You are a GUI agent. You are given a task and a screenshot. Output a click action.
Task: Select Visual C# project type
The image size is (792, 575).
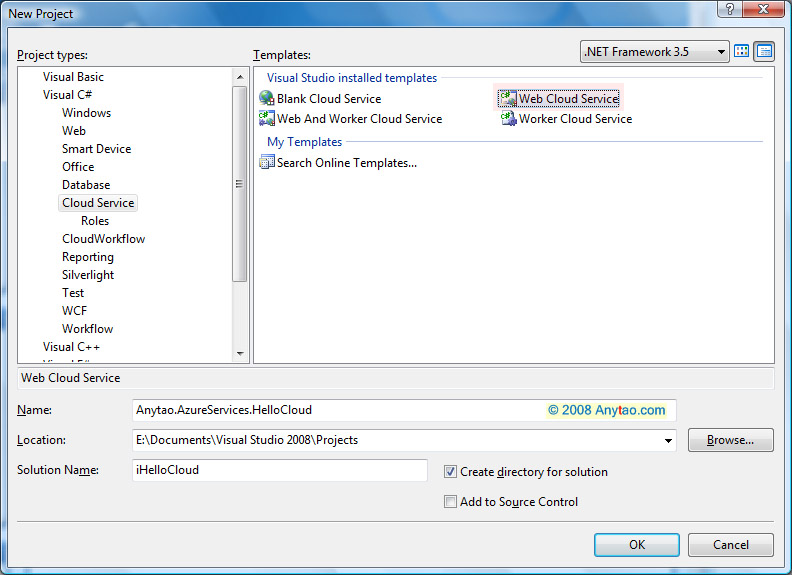pyautogui.click(x=67, y=94)
